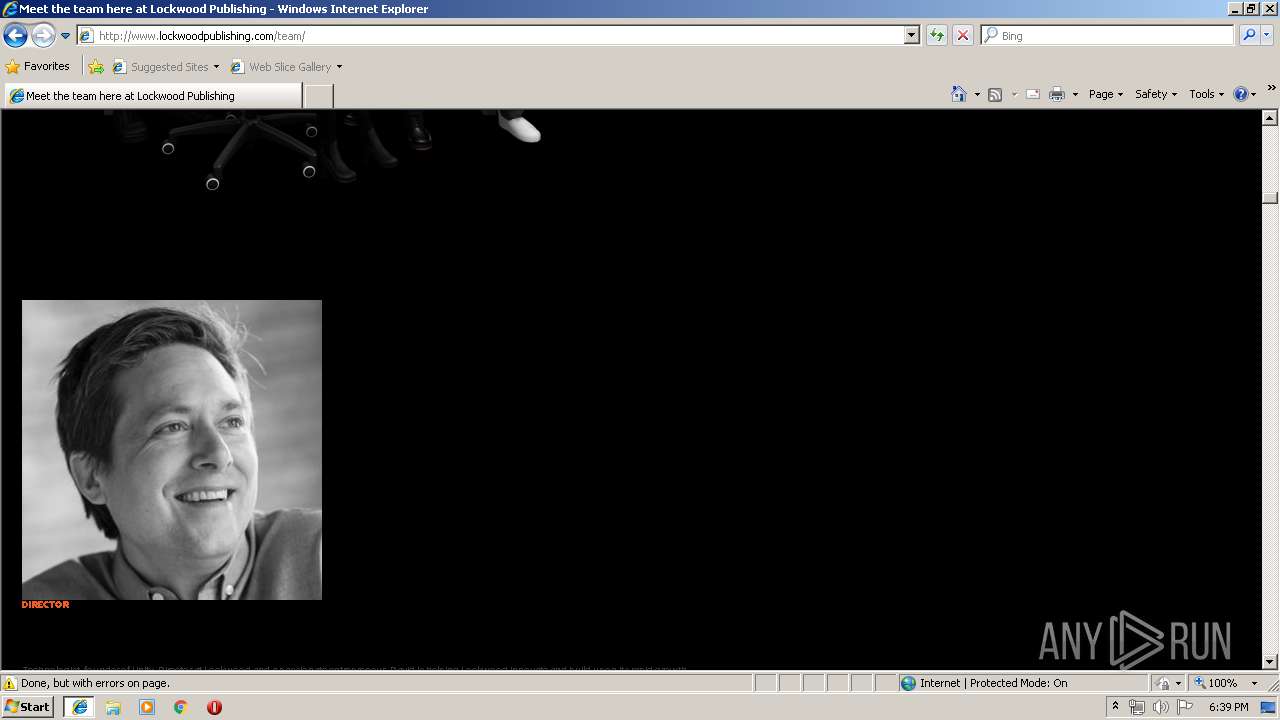1280x720 pixels.
Task: Click the director's portrait photo
Action: 172,450
